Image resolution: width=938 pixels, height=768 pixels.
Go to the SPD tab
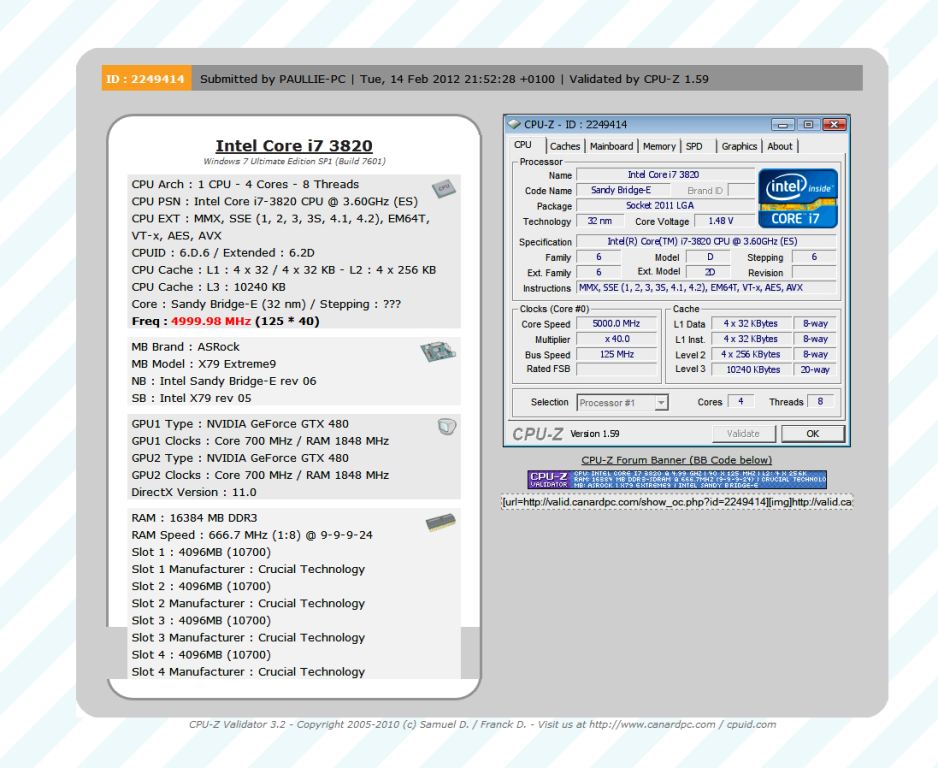coord(693,146)
